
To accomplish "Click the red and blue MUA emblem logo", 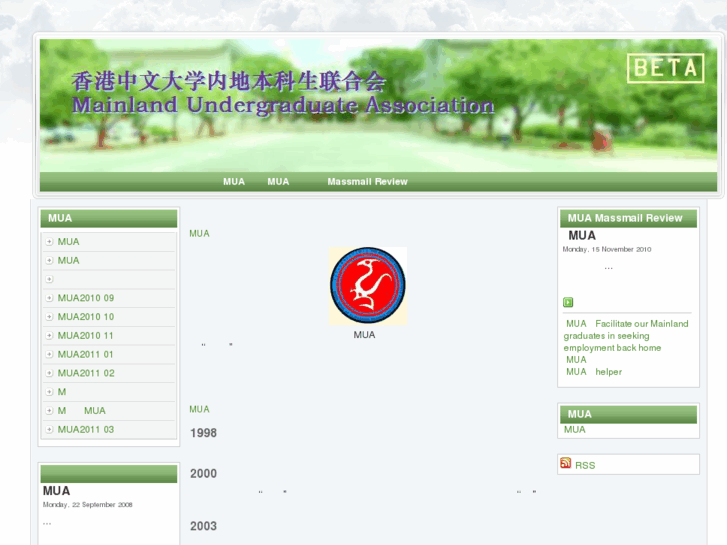I will click(x=368, y=285).
